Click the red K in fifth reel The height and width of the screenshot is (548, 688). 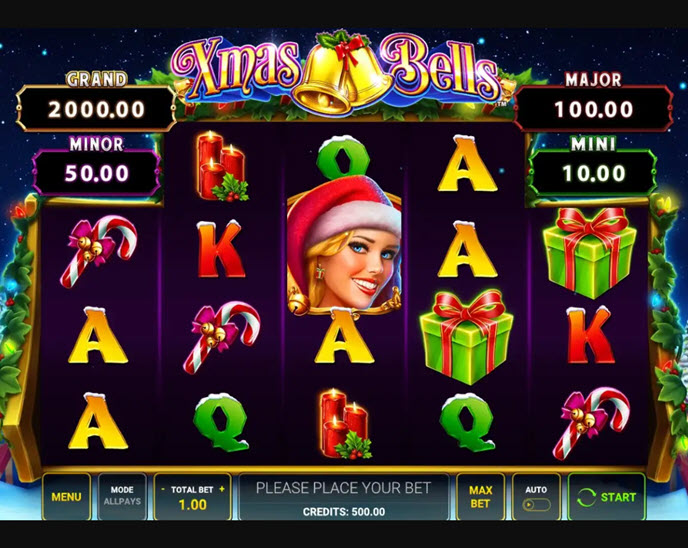(x=589, y=334)
